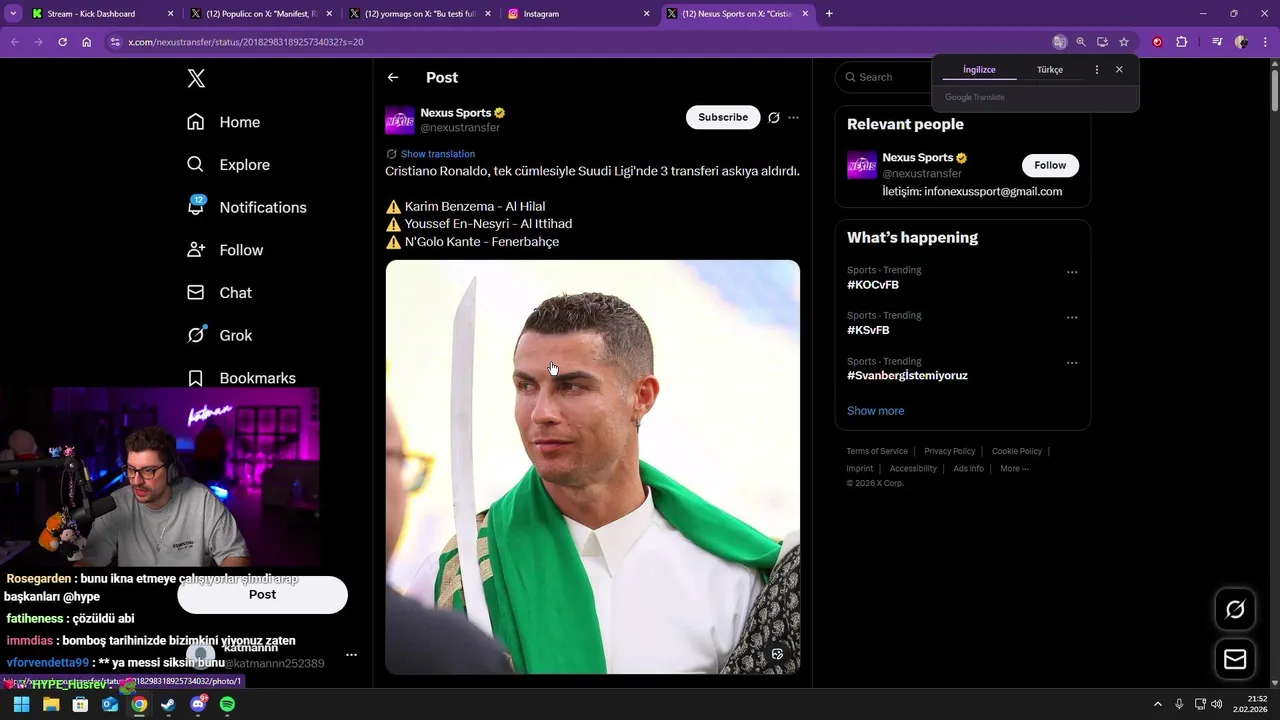Click the Nexus Sports author name
This screenshot has width=1280, height=720.
[x=456, y=113]
